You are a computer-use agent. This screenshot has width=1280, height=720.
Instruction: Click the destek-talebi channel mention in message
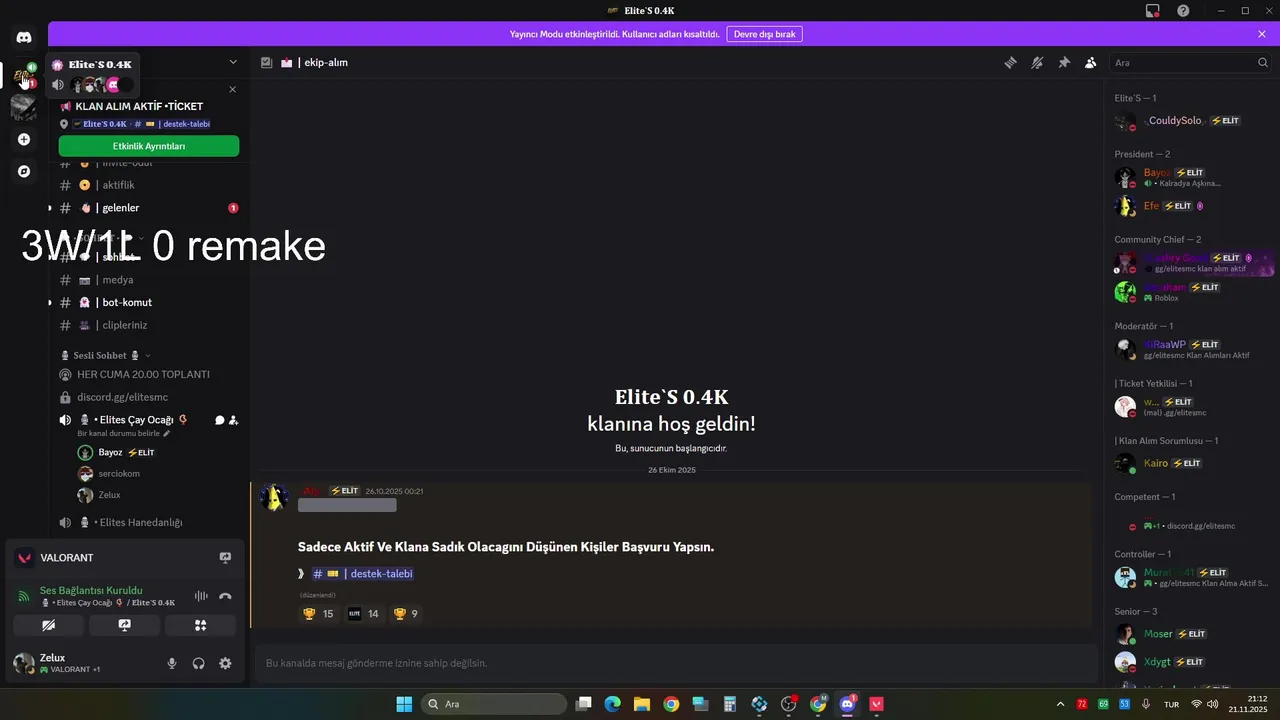coord(362,574)
